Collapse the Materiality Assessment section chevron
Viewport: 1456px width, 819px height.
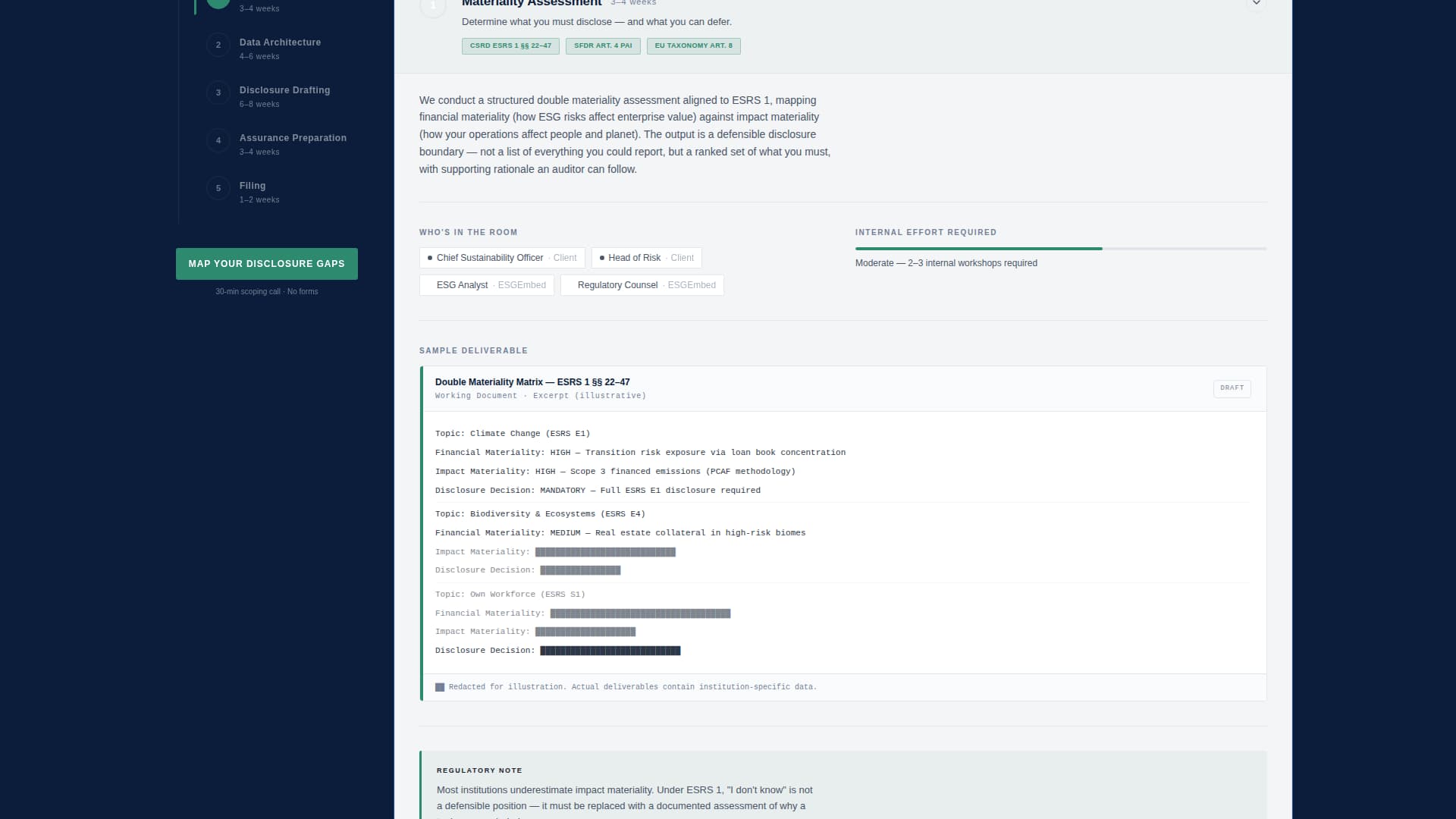click(x=1256, y=3)
